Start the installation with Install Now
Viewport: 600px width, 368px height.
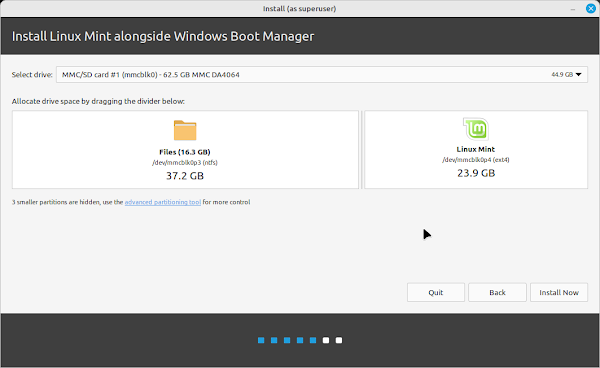(x=559, y=293)
